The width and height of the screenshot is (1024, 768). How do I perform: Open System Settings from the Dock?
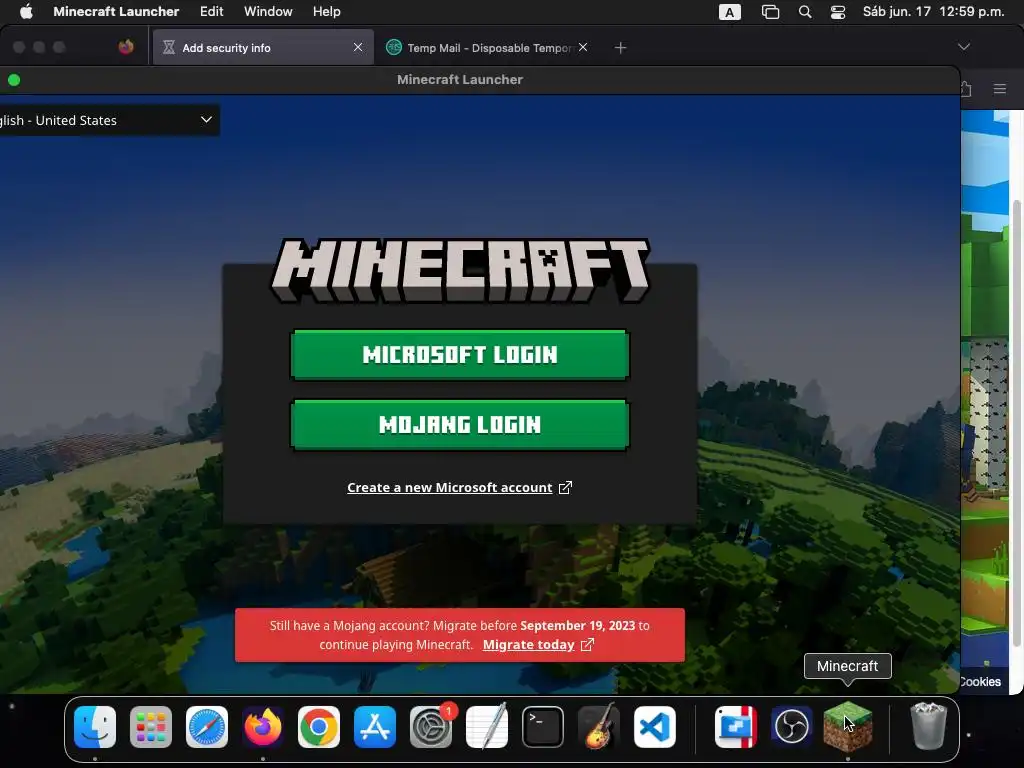(x=431, y=727)
